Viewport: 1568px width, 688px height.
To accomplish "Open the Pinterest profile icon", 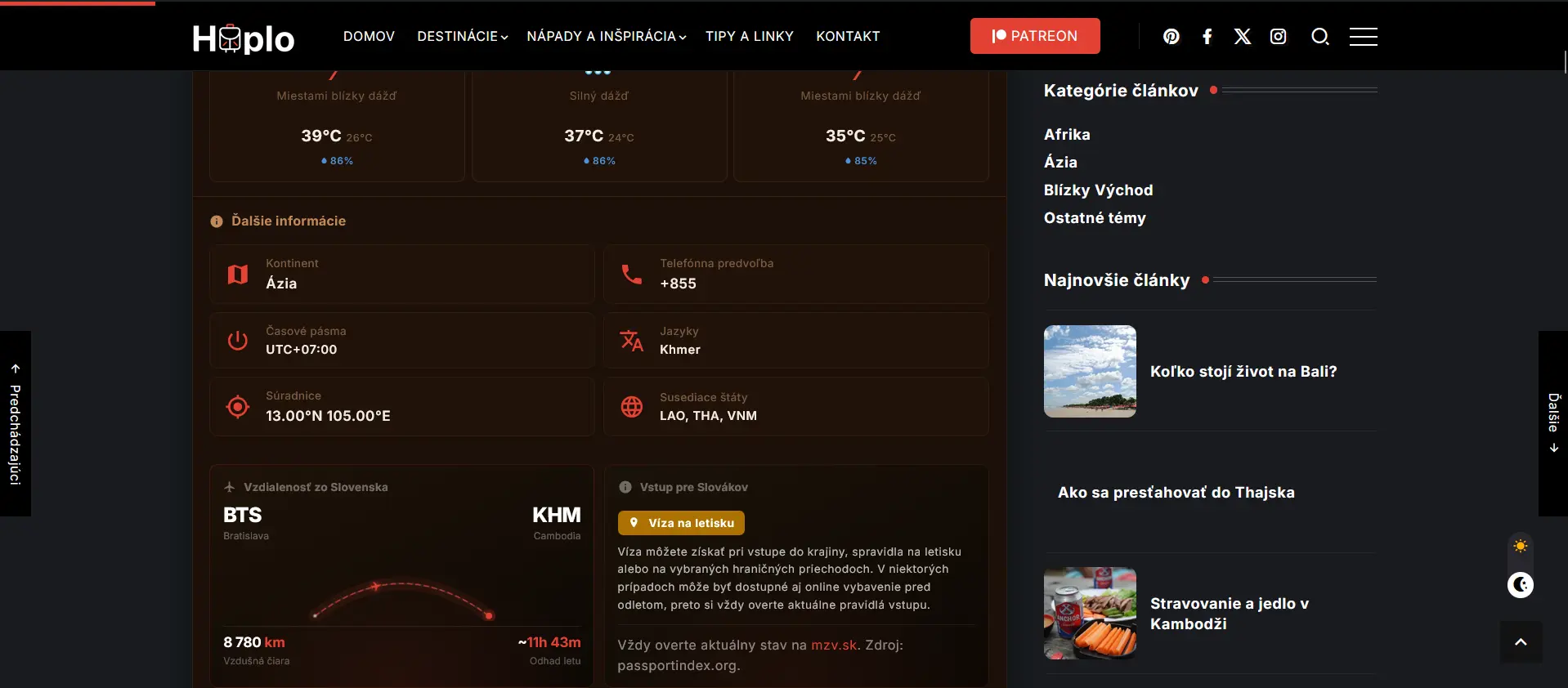I will click(1172, 37).
